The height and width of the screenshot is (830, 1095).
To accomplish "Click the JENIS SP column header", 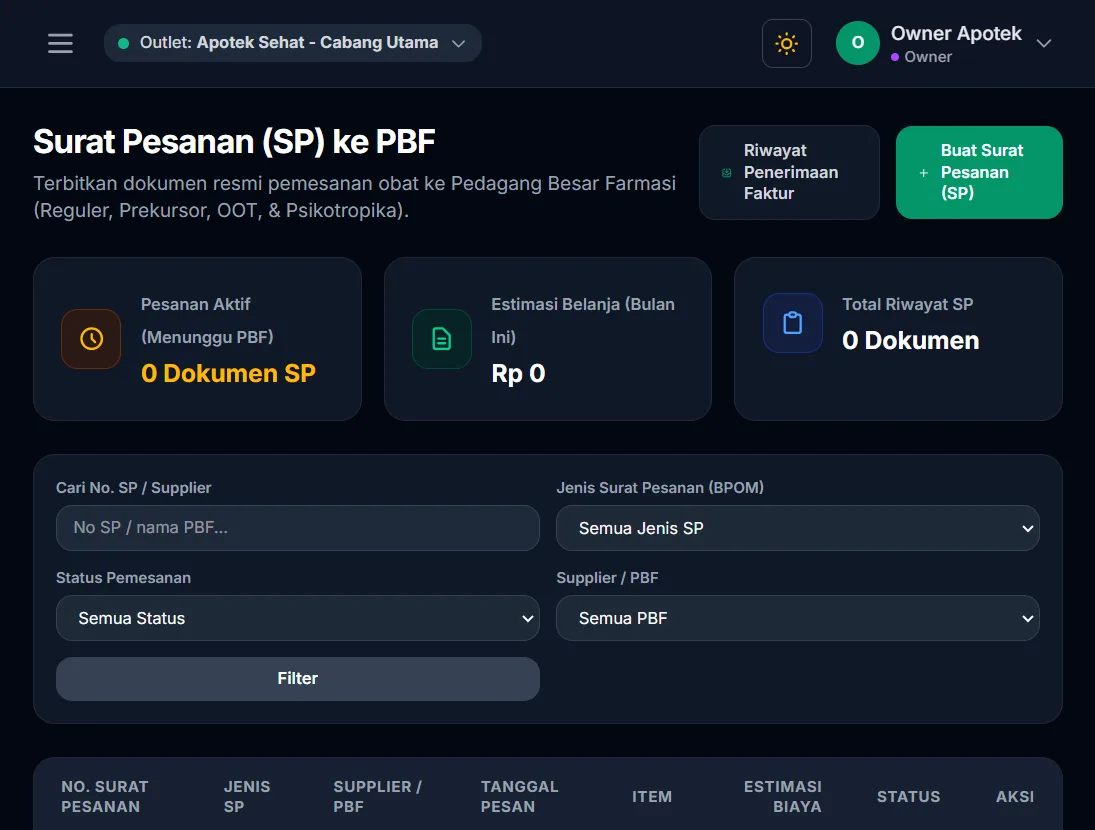I will 247,796.
